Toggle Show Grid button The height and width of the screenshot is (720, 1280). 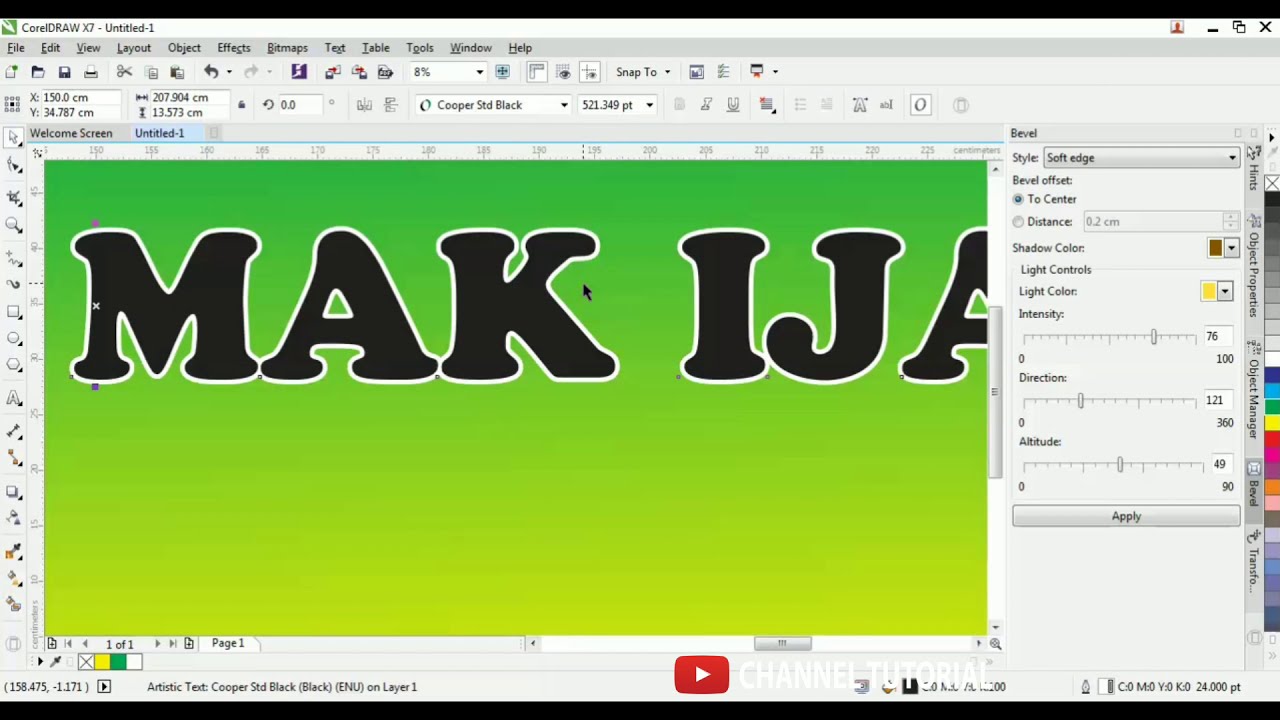[563, 72]
